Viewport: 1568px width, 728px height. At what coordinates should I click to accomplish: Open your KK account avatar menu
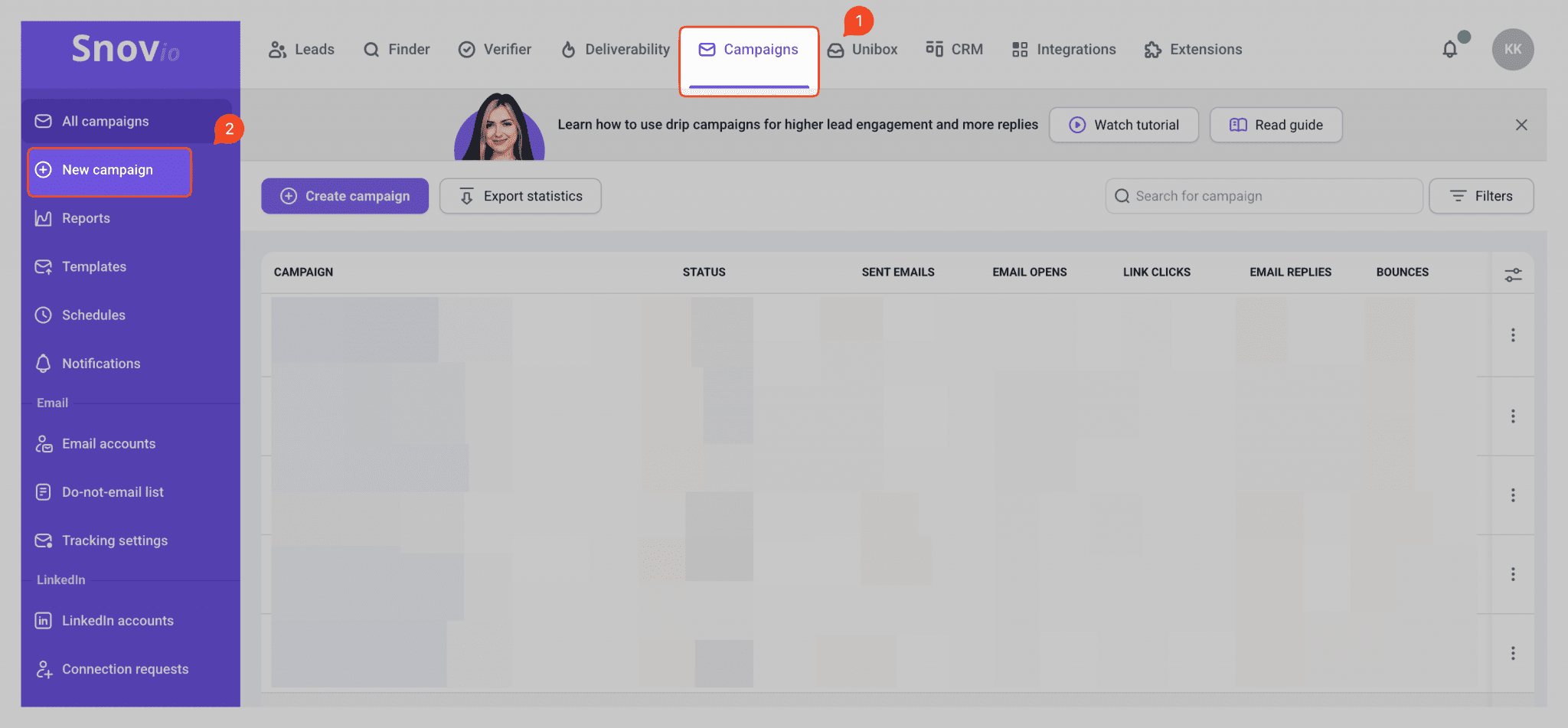[1512, 49]
